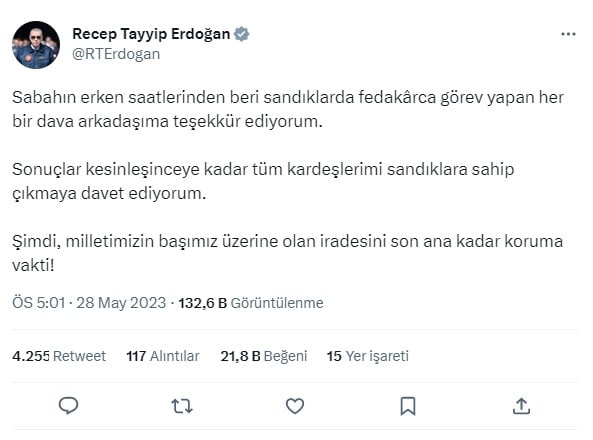Open Erdoğan's profile picture

click(36, 45)
